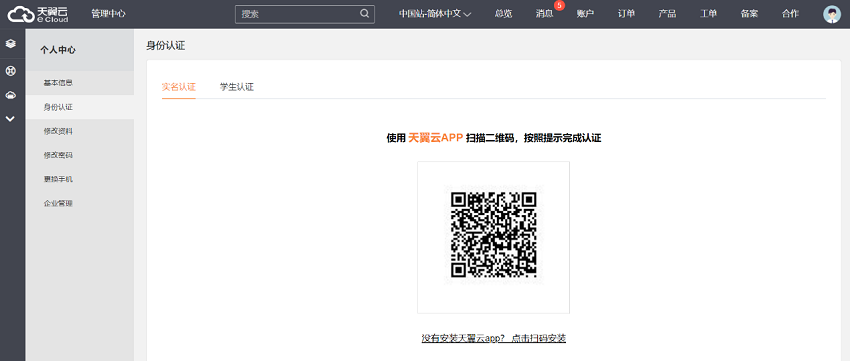The height and width of the screenshot is (361, 850).
Task: Open the 工单 menu
Action: click(x=708, y=14)
